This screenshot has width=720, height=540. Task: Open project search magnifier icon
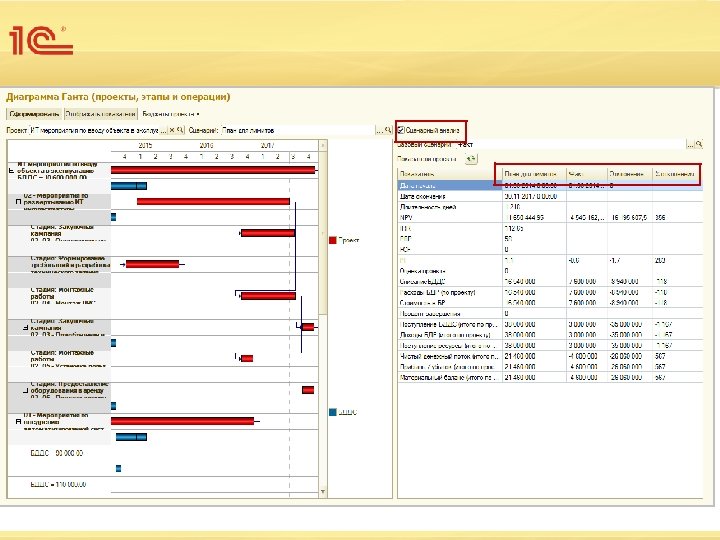181,130
